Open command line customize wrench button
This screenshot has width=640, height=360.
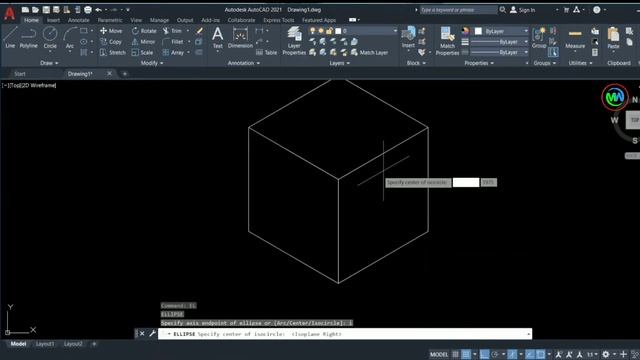[152, 333]
